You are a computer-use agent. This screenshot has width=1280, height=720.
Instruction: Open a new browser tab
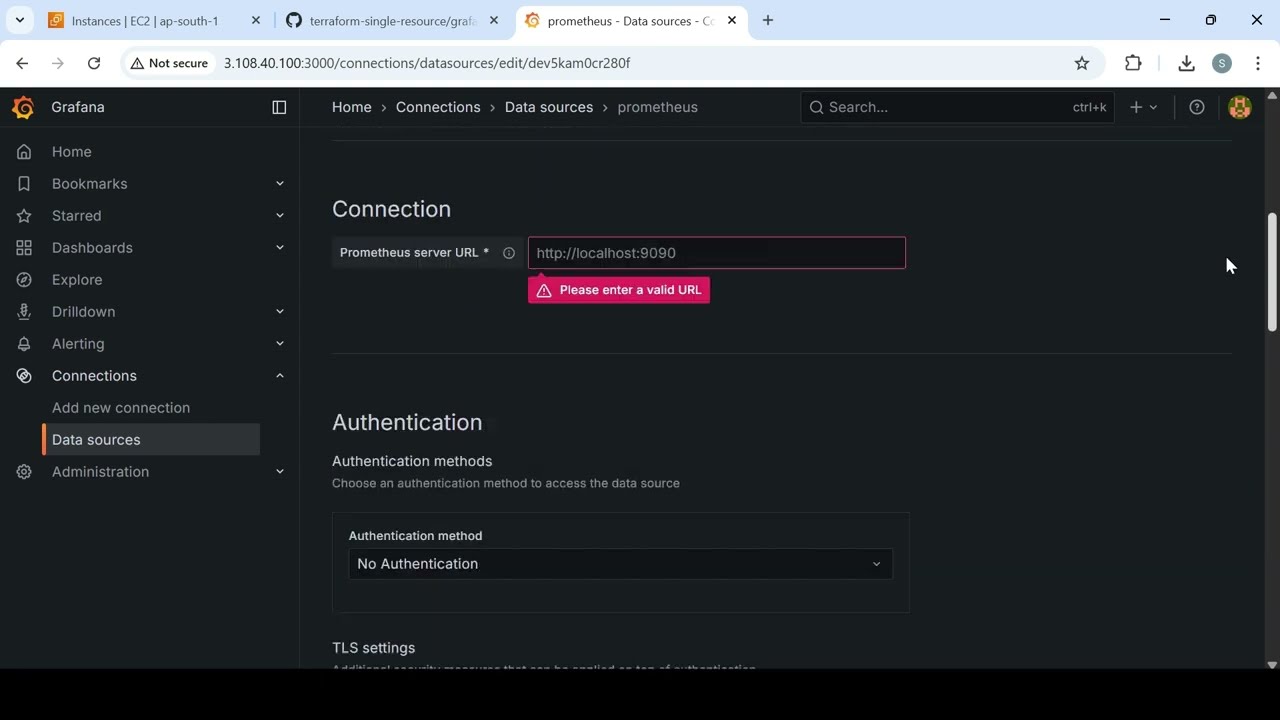click(x=768, y=20)
